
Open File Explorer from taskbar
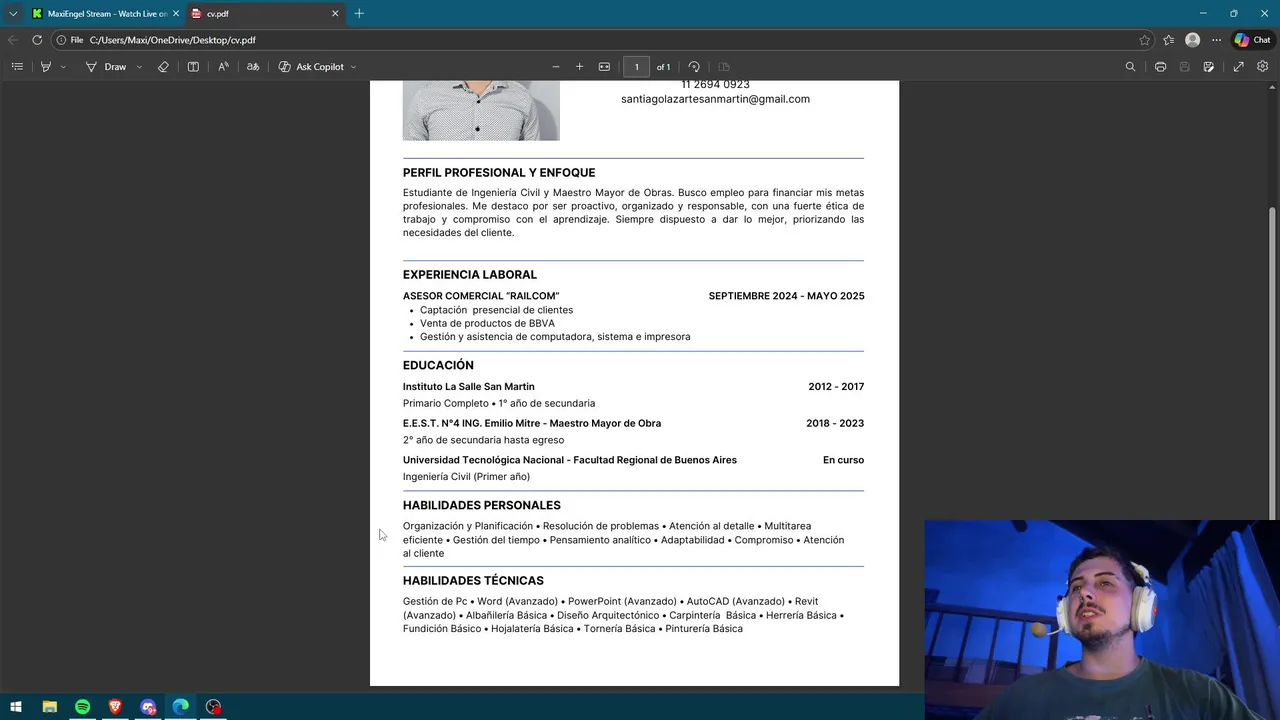point(49,707)
